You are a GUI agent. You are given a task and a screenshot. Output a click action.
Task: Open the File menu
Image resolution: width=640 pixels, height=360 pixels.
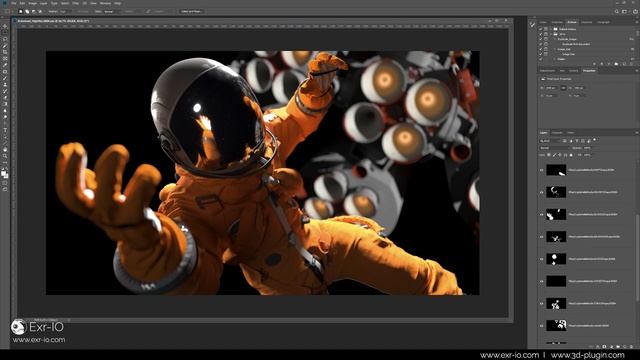click(x=14, y=3)
